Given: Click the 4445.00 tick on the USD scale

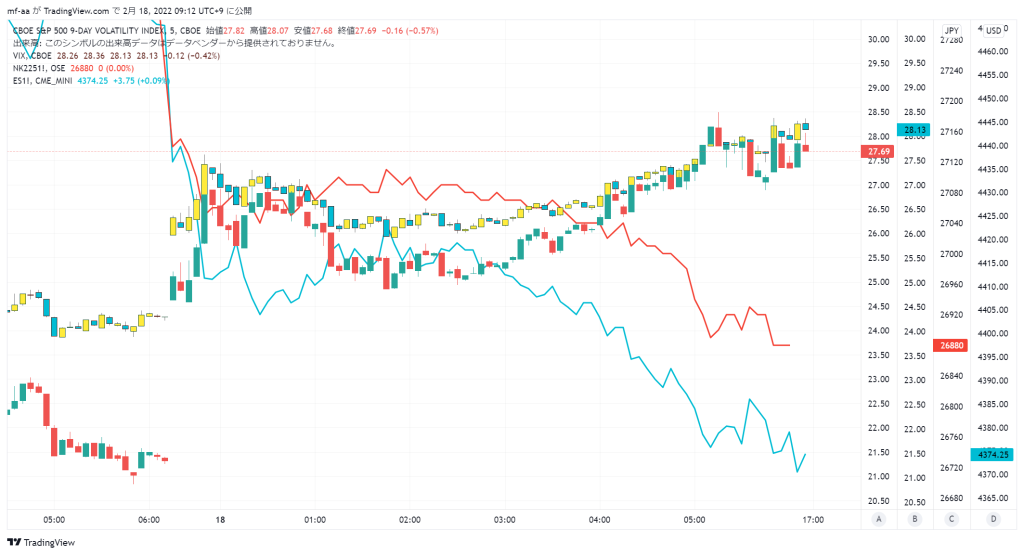Looking at the screenshot, I should (x=993, y=122).
